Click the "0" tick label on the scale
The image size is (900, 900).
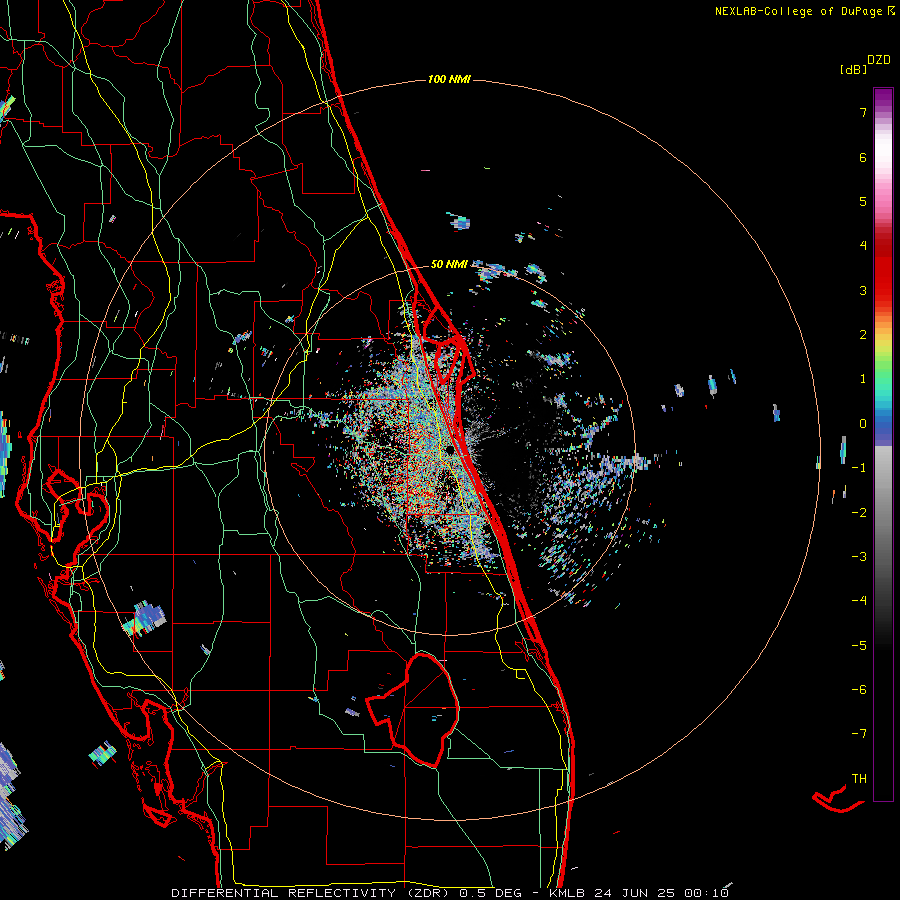[863, 424]
